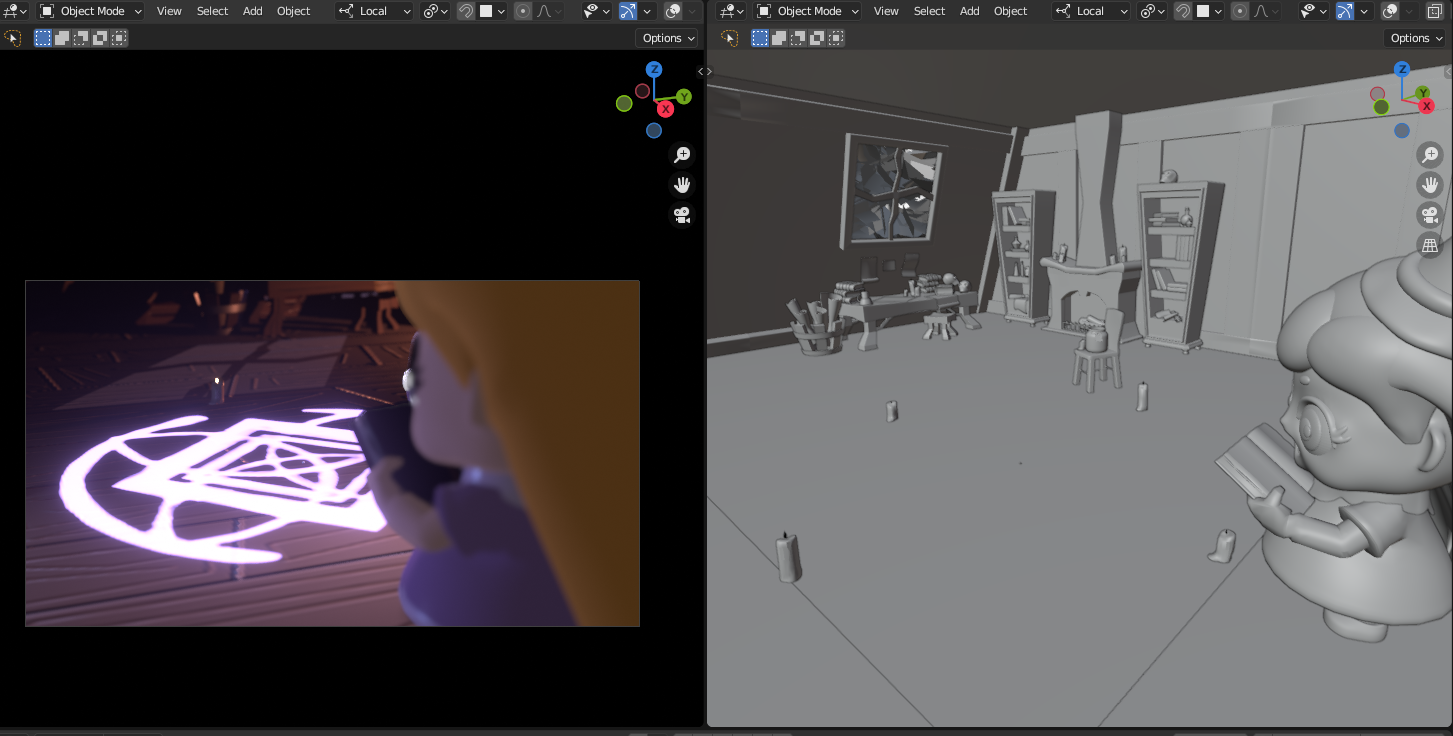1453x736 pixels.
Task: Open object visibility filter in left viewport
Action: [x=597, y=11]
